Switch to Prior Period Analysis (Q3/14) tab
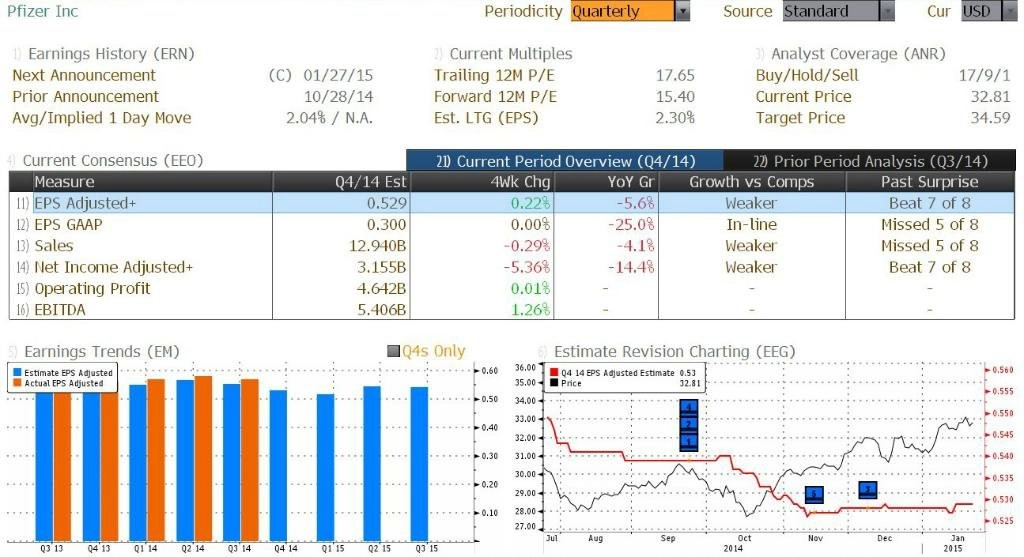Screen dimensions: 1024x557 point(870,161)
